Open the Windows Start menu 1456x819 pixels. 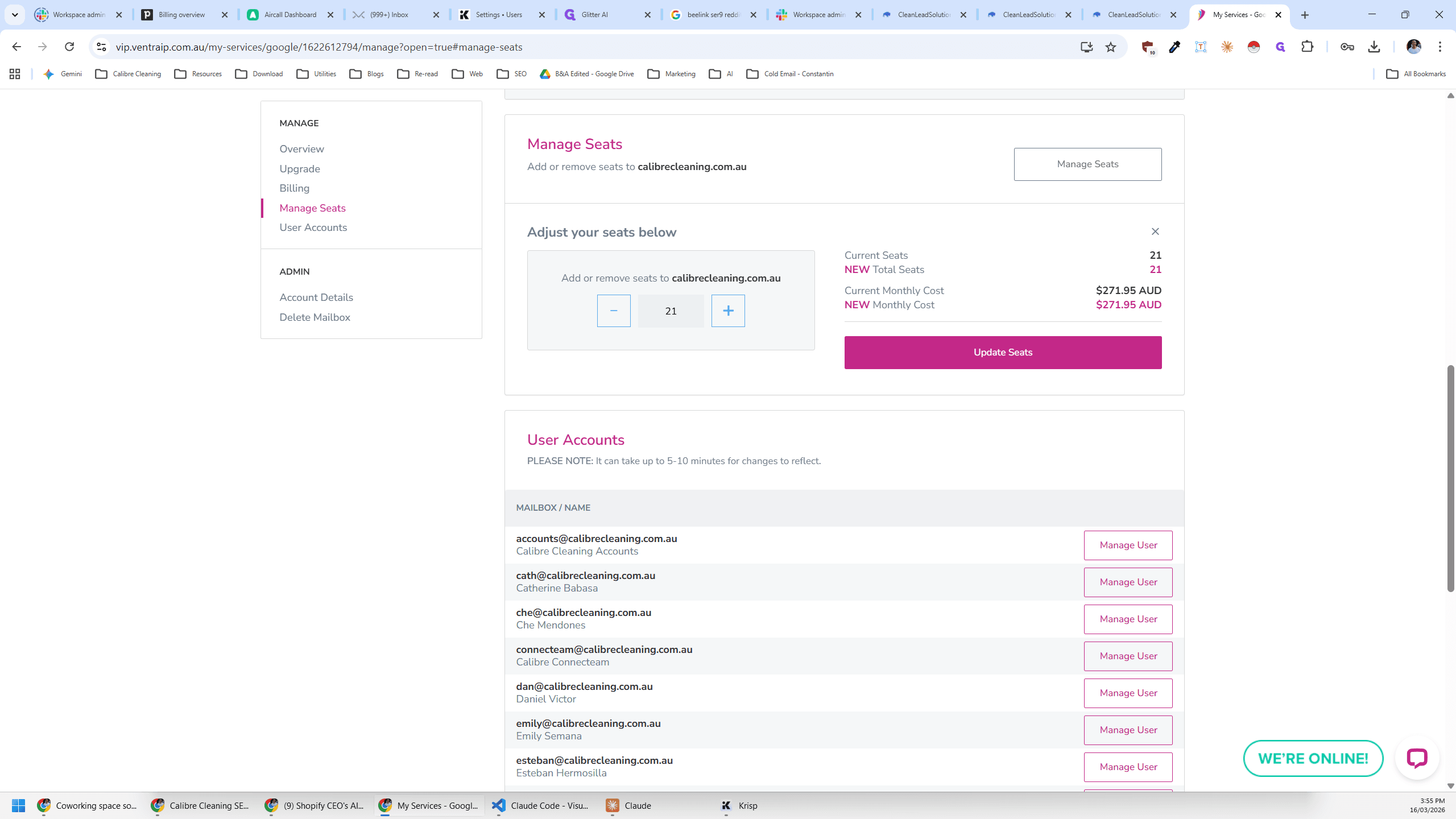18,805
